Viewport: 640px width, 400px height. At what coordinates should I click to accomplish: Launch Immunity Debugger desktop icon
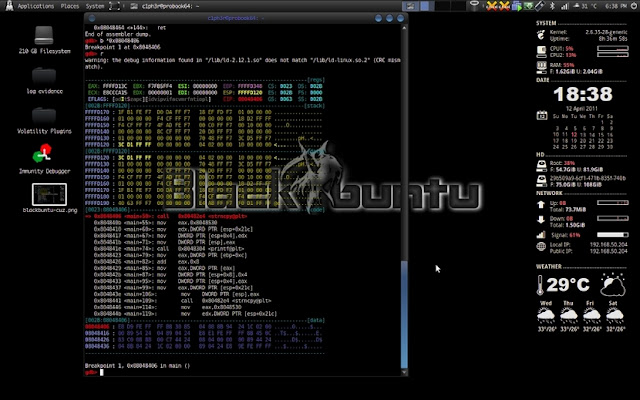44,159
